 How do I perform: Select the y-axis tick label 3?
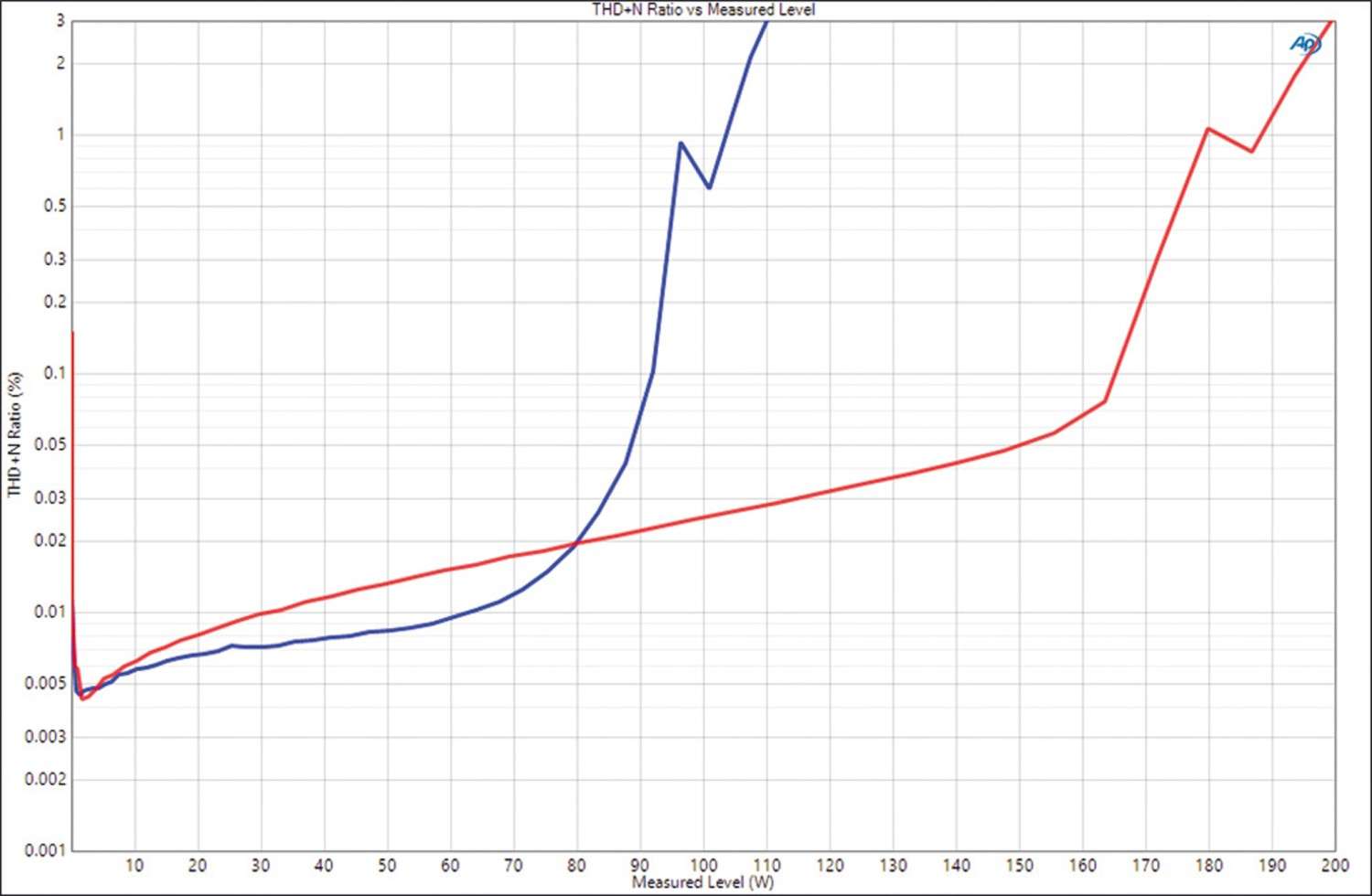(60, 20)
